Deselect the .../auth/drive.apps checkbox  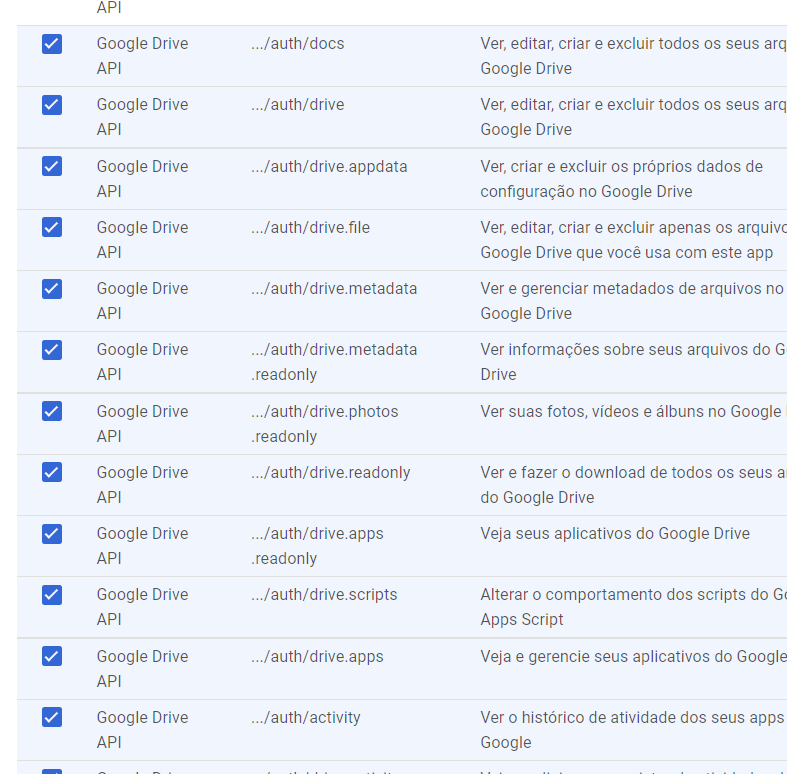[x=52, y=656]
